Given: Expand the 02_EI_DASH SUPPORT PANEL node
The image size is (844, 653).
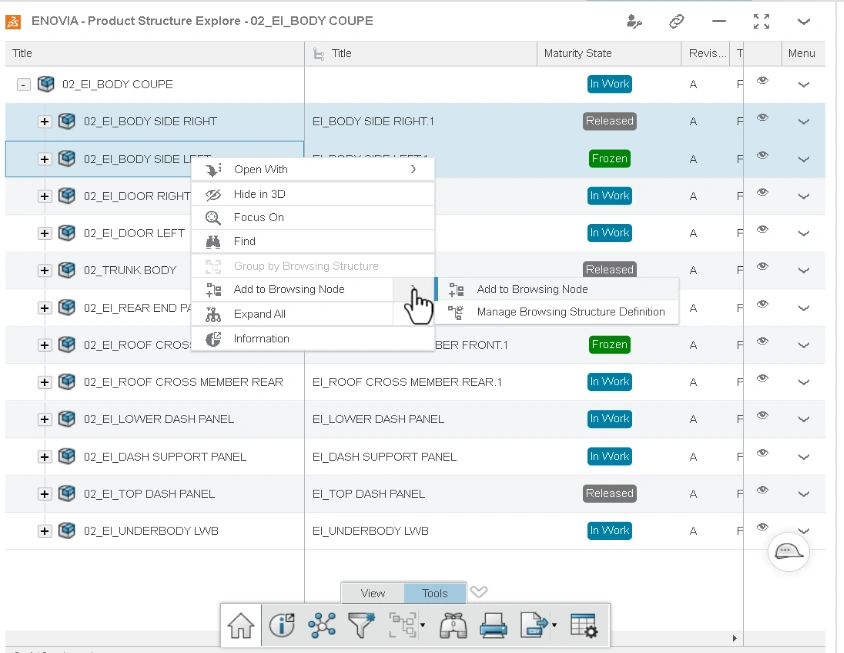Looking at the screenshot, I should pos(45,457).
